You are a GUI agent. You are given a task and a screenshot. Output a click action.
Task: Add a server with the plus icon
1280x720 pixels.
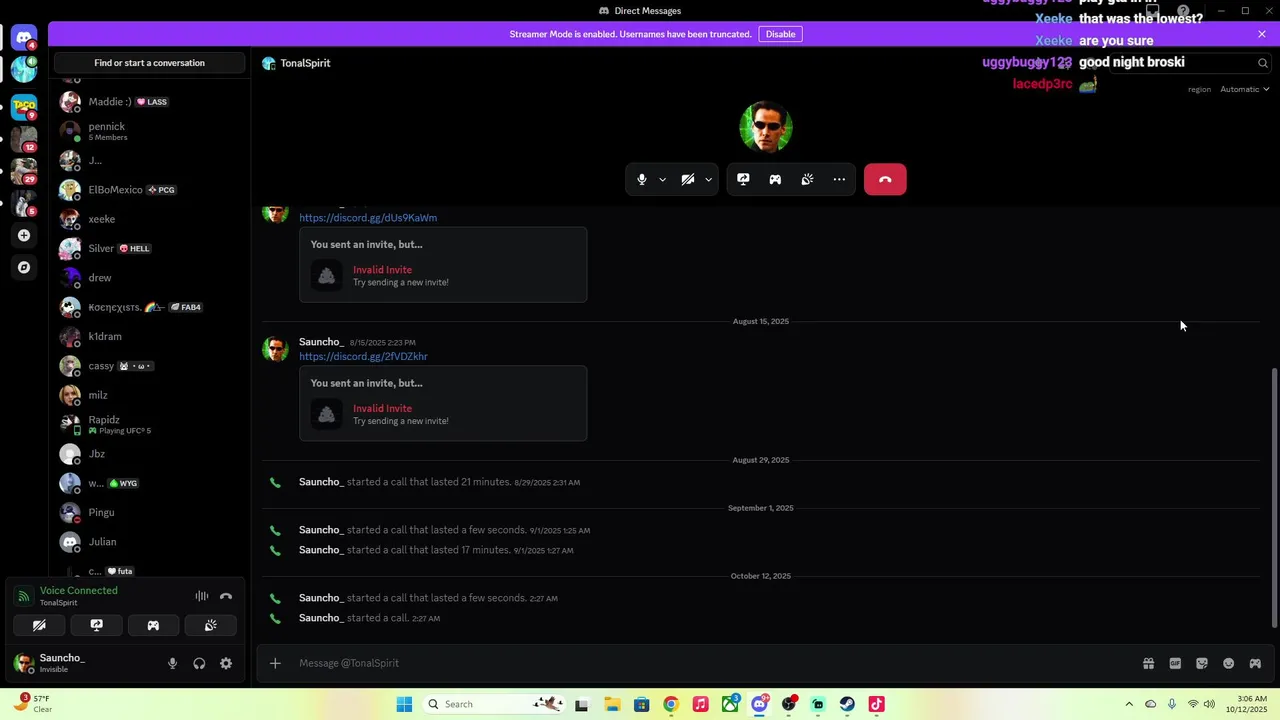pyautogui.click(x=24, y=236)
